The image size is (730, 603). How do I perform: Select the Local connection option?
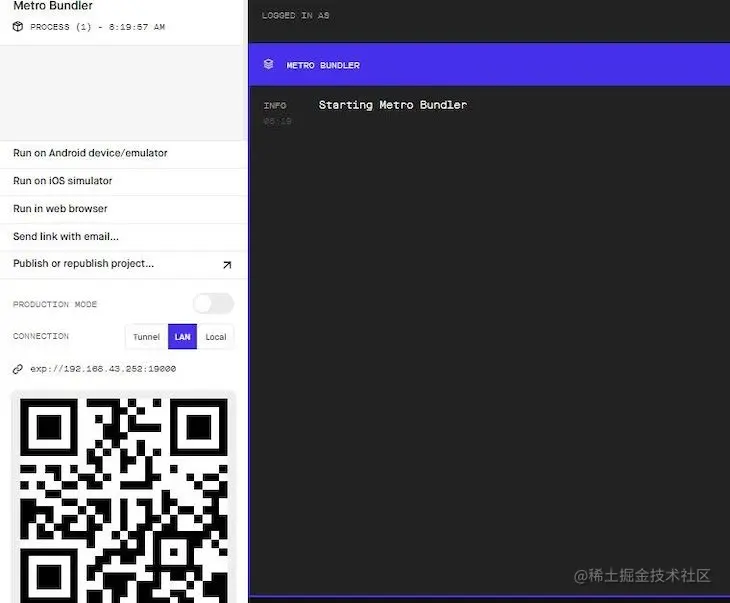pos(216,337)
